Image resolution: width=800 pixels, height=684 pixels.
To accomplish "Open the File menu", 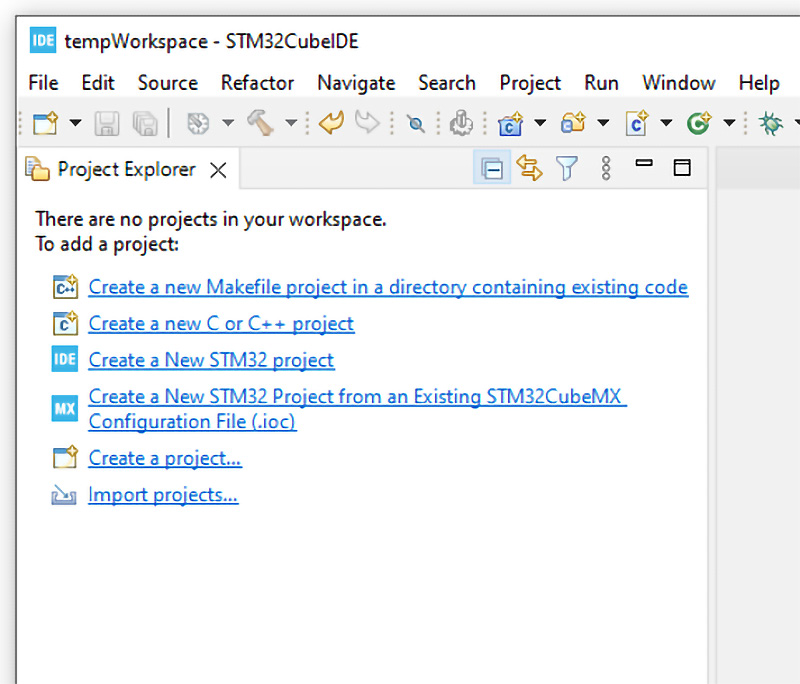I will pos(43,83).
